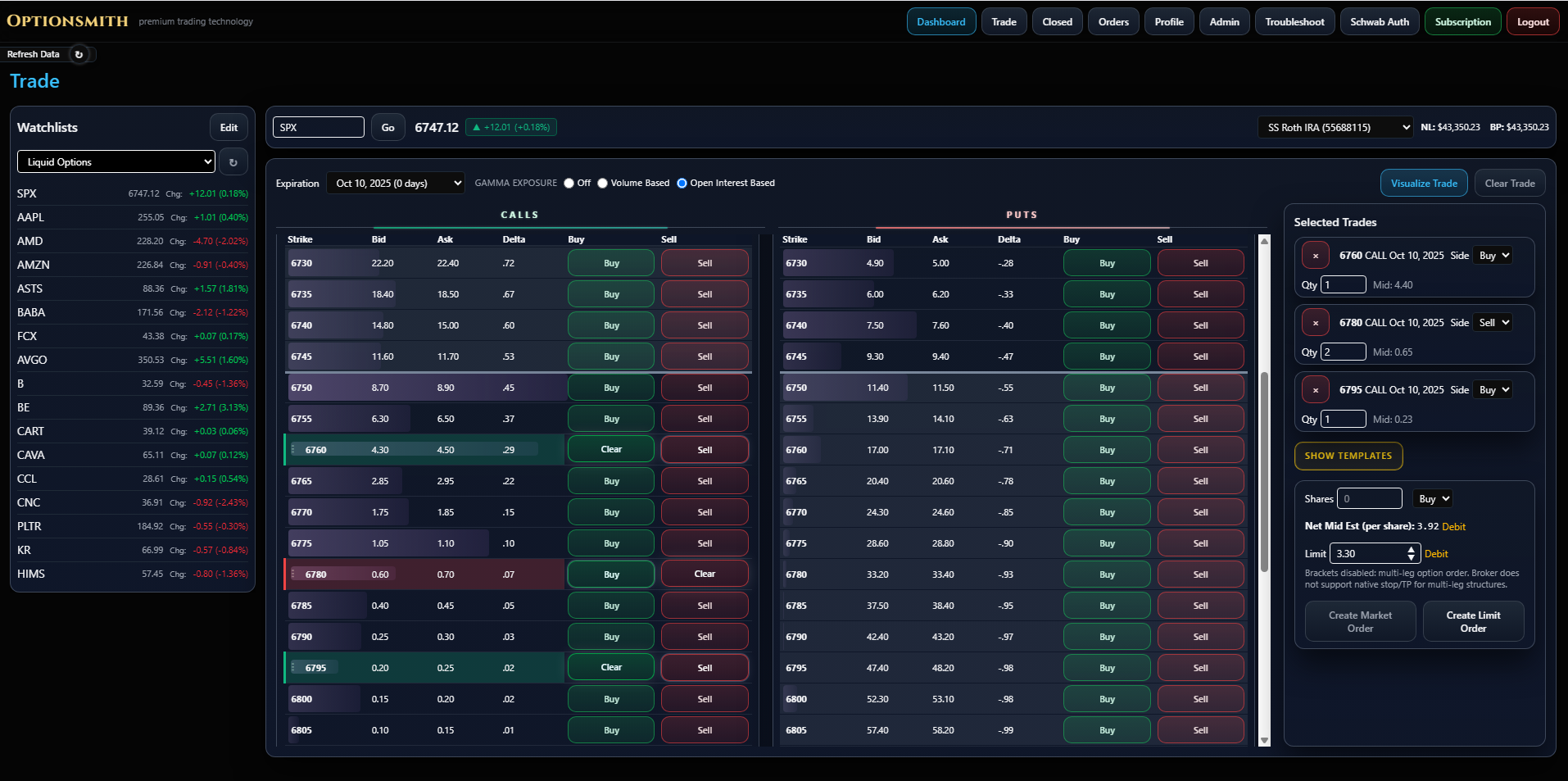This screenshot has width=1568, height=781.
Task: Open the SS Roth IRA account selector
Action: [x=1335, y=128]
